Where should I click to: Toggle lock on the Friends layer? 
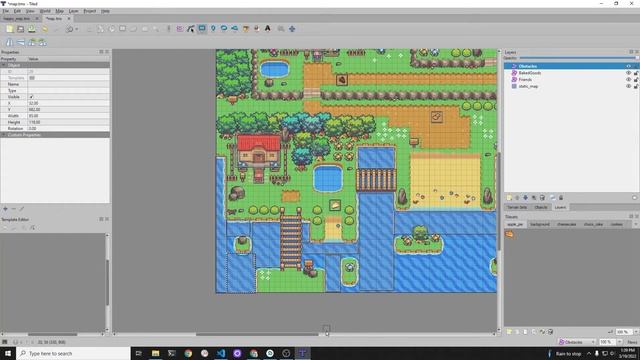tap(636, 80)
